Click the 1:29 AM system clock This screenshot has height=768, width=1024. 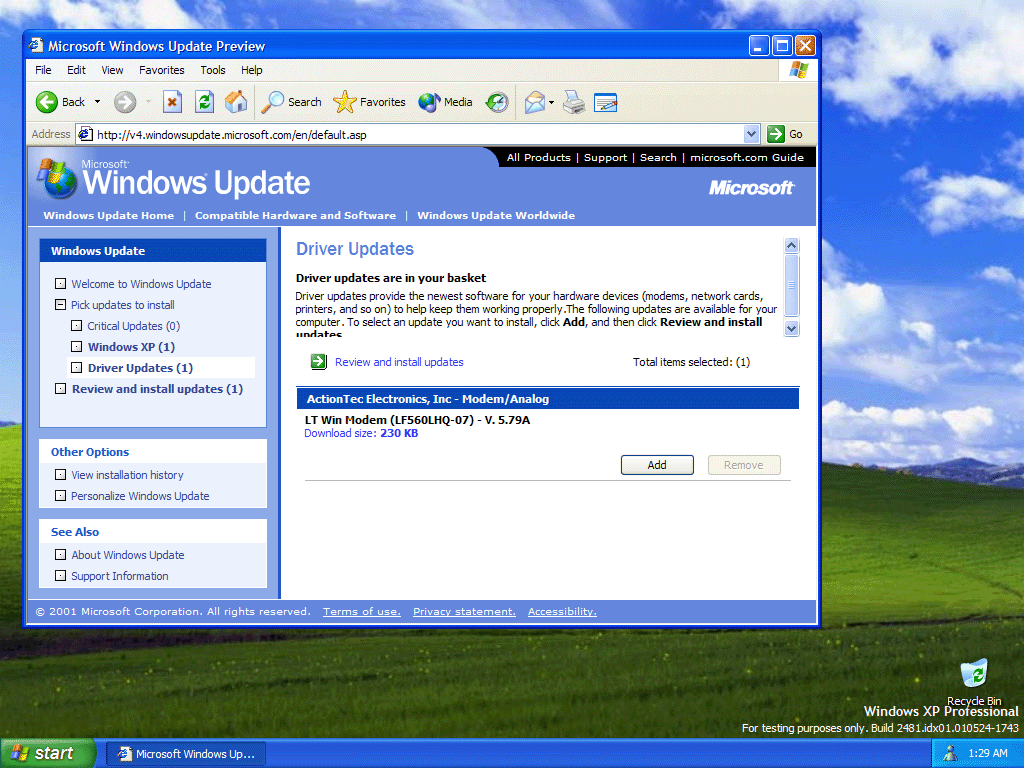tap(987, 754)
